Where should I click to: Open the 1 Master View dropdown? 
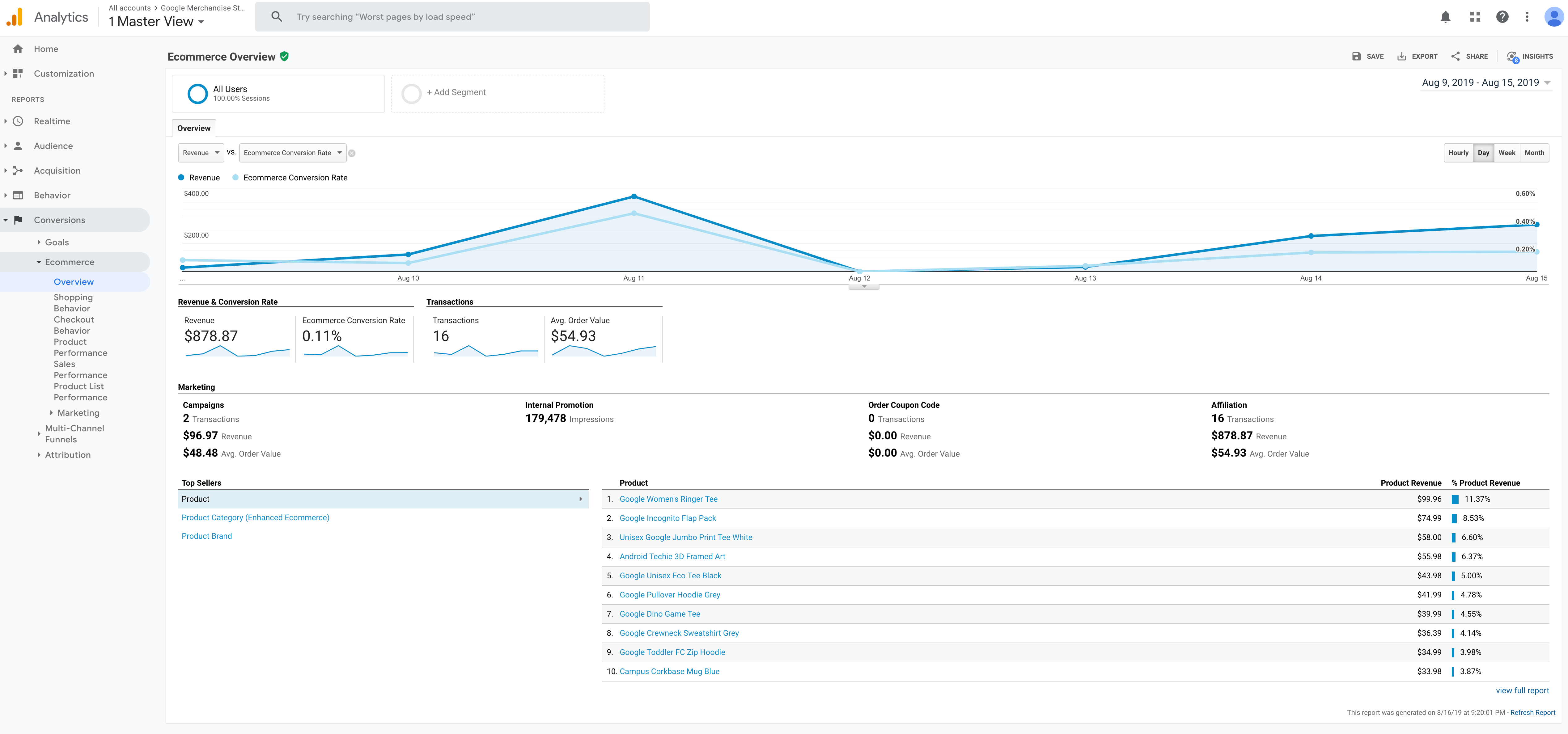[156, 22]
